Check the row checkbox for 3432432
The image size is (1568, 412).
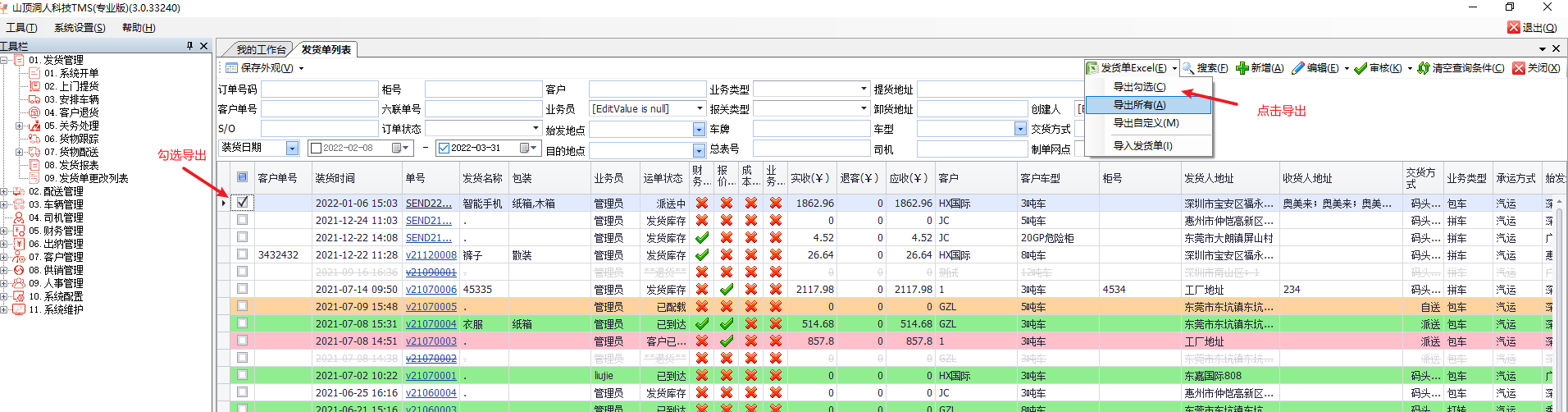[242, 254]
